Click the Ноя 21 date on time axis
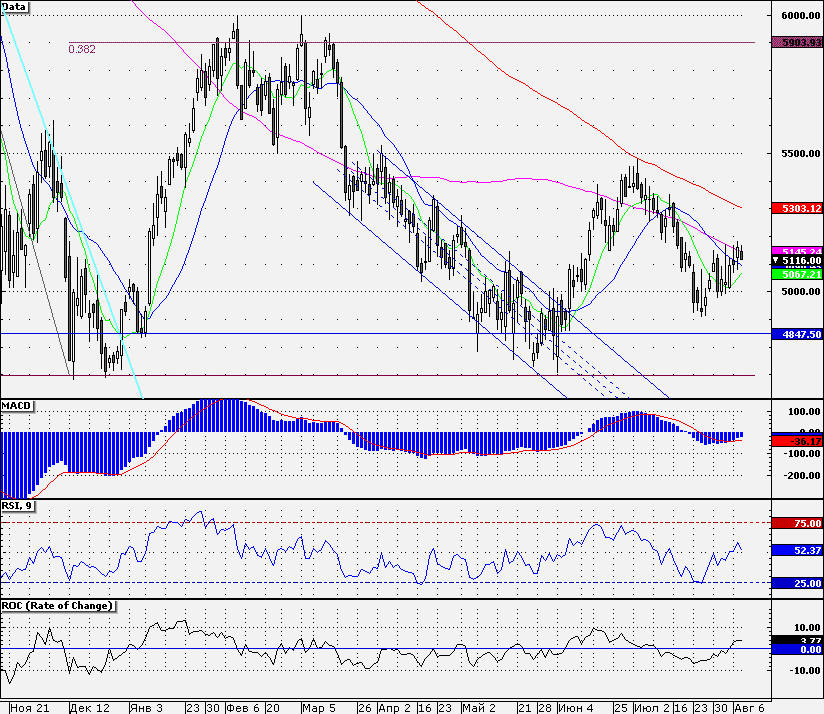Viewport: 824px width, 714px height. [x=29, y=706]
